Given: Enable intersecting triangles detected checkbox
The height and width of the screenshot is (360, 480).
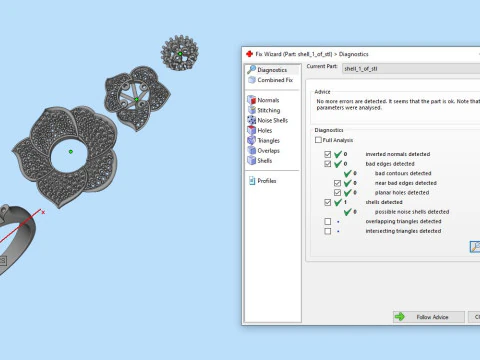Looking at the screenshot, I should click(328, 231).
